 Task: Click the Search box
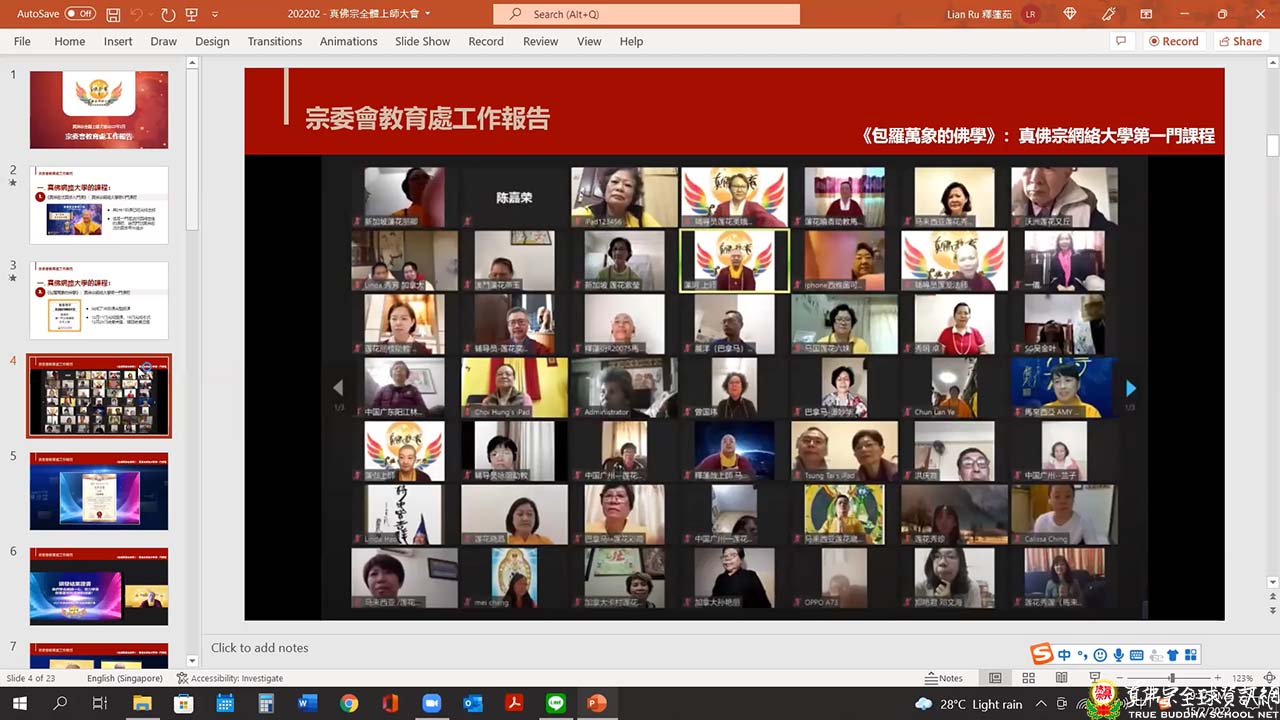(x=646, y=14)
